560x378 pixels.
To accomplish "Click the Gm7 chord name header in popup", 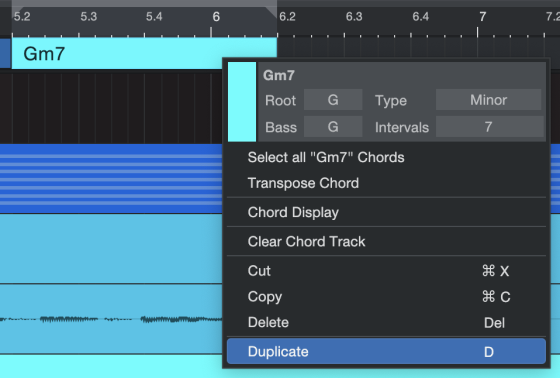I will 279,75.
